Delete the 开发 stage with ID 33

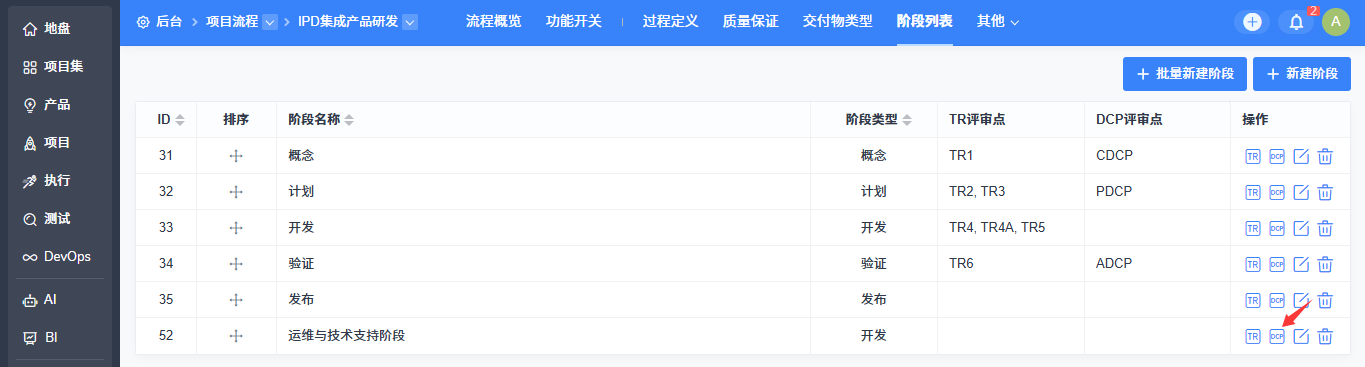point(1325,228)
